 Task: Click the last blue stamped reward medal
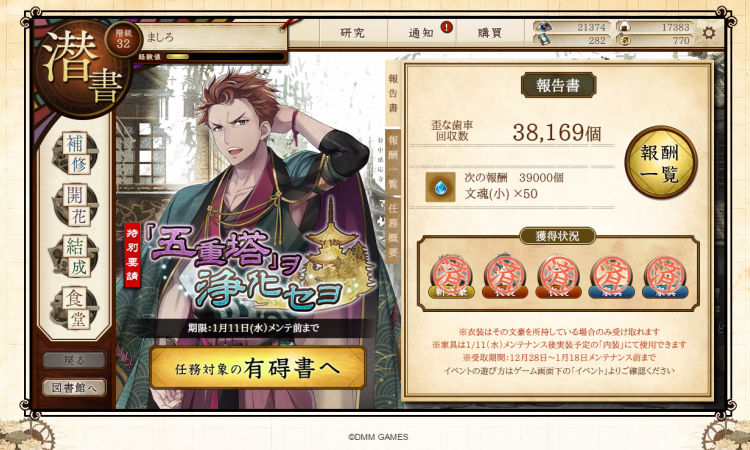pyautogui.click(x=664, y=277)
